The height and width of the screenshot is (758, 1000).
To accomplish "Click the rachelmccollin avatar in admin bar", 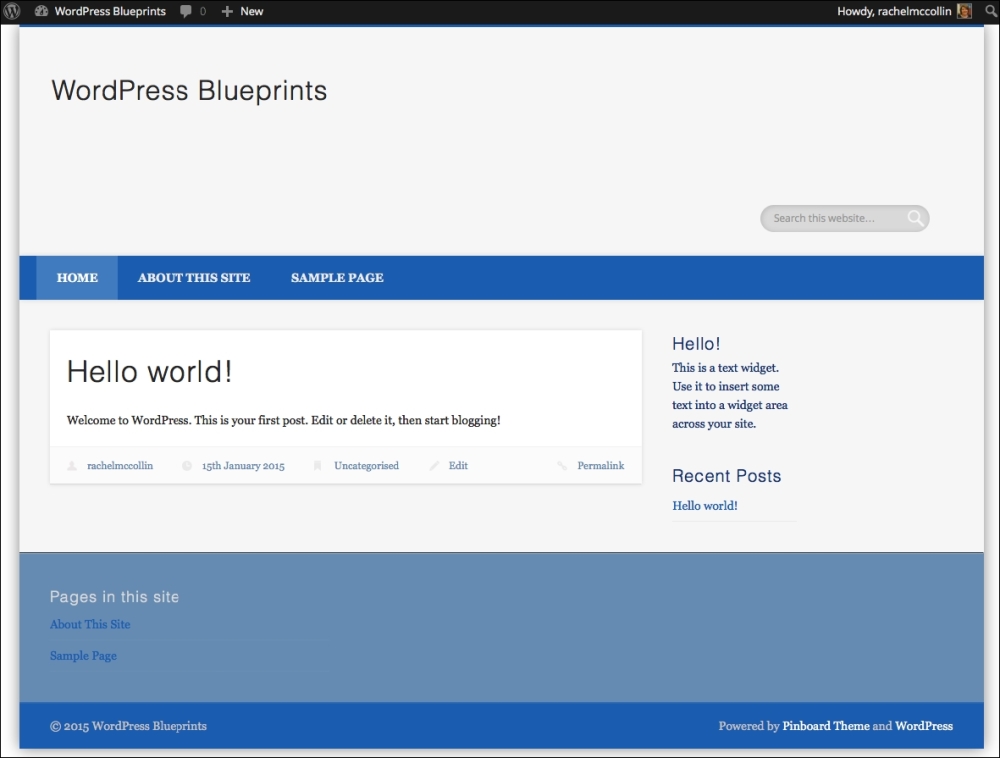I will point(964,11).
